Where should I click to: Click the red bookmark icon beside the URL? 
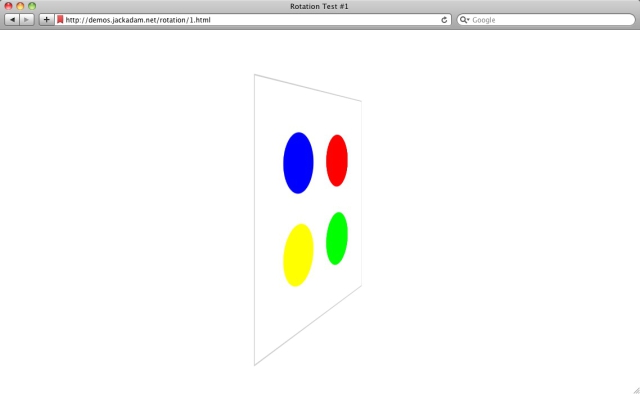[x=60, y=20]
